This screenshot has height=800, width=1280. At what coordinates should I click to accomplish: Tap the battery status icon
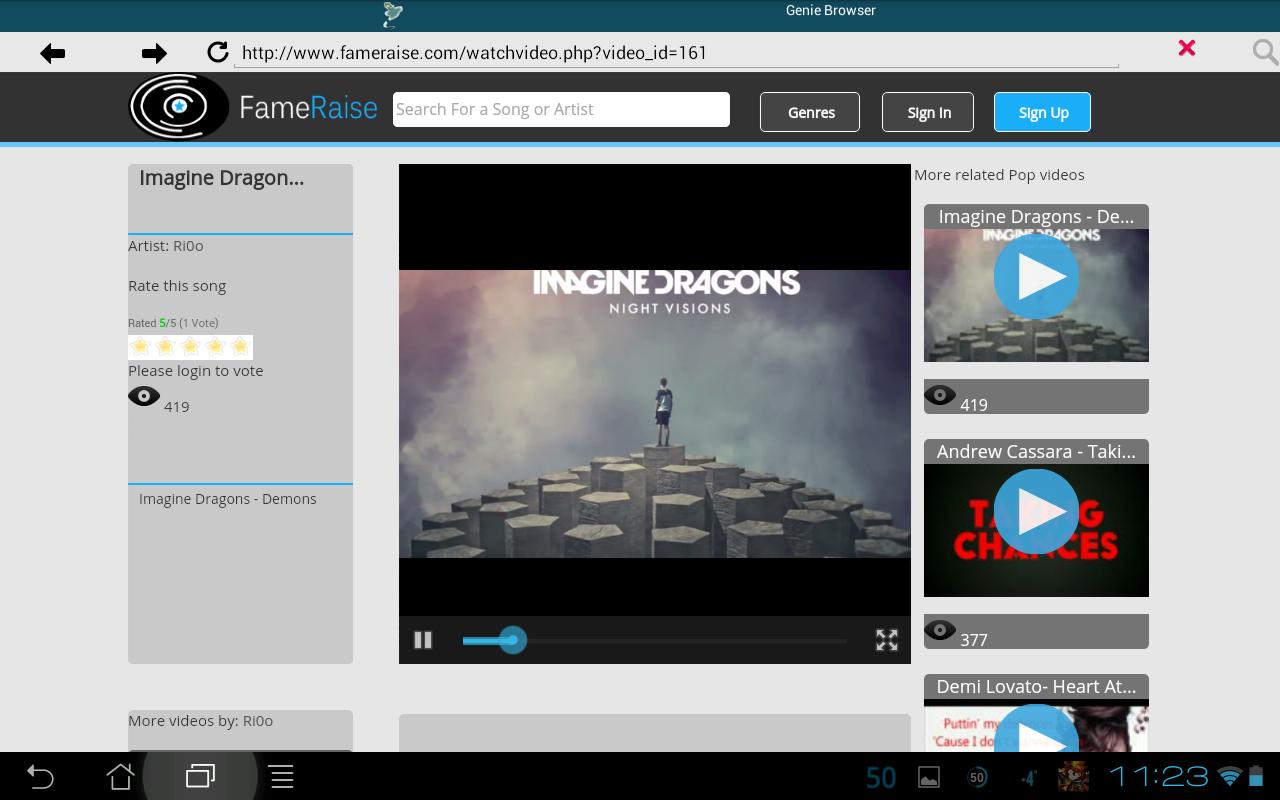click(1258, 776)
